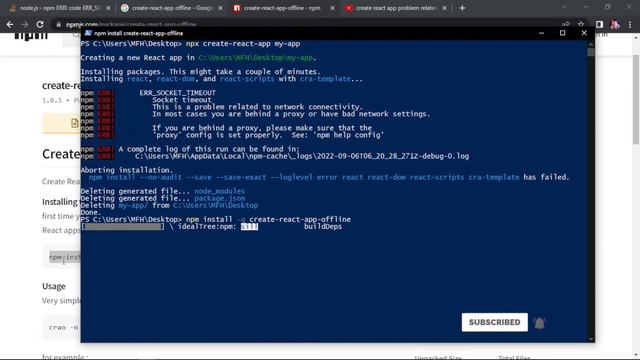Click the 'npm inst' code snippet
640x360 pixels.
coord(65,257)
